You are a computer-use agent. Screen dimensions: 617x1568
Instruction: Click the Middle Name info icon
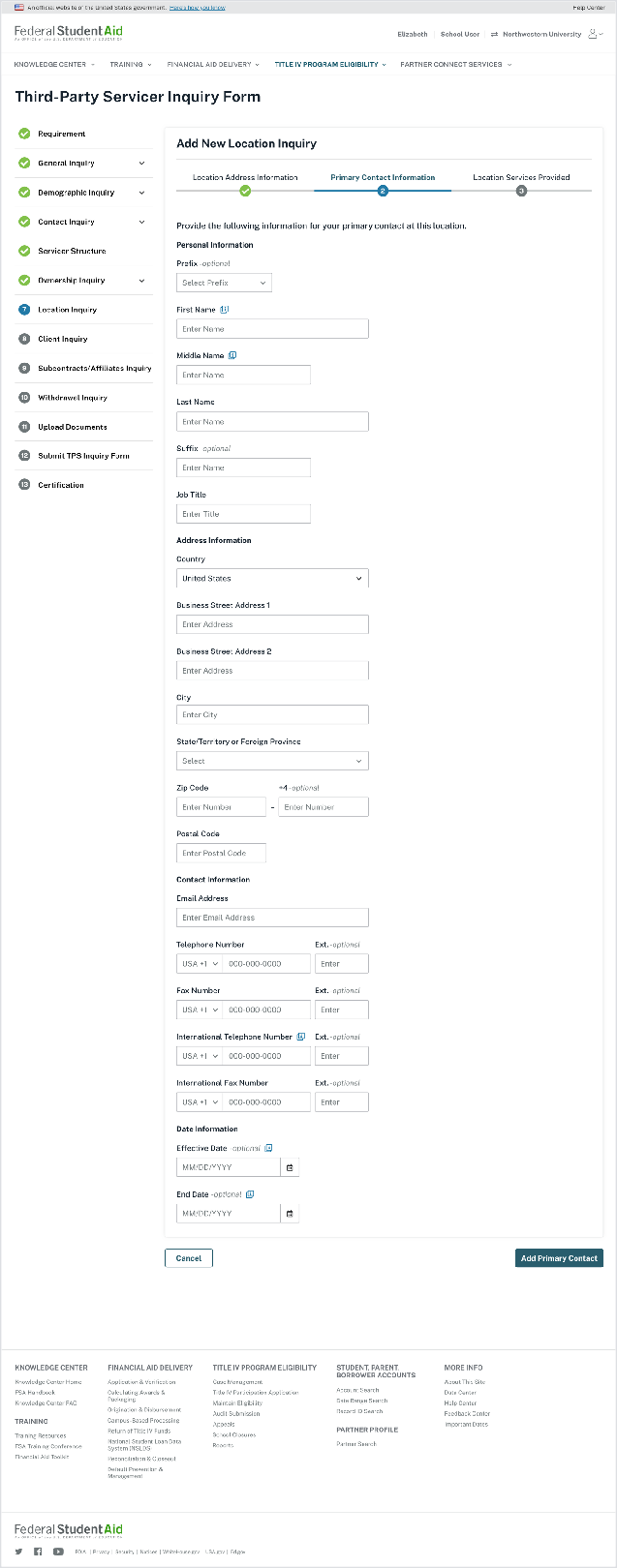coord(232,355)
